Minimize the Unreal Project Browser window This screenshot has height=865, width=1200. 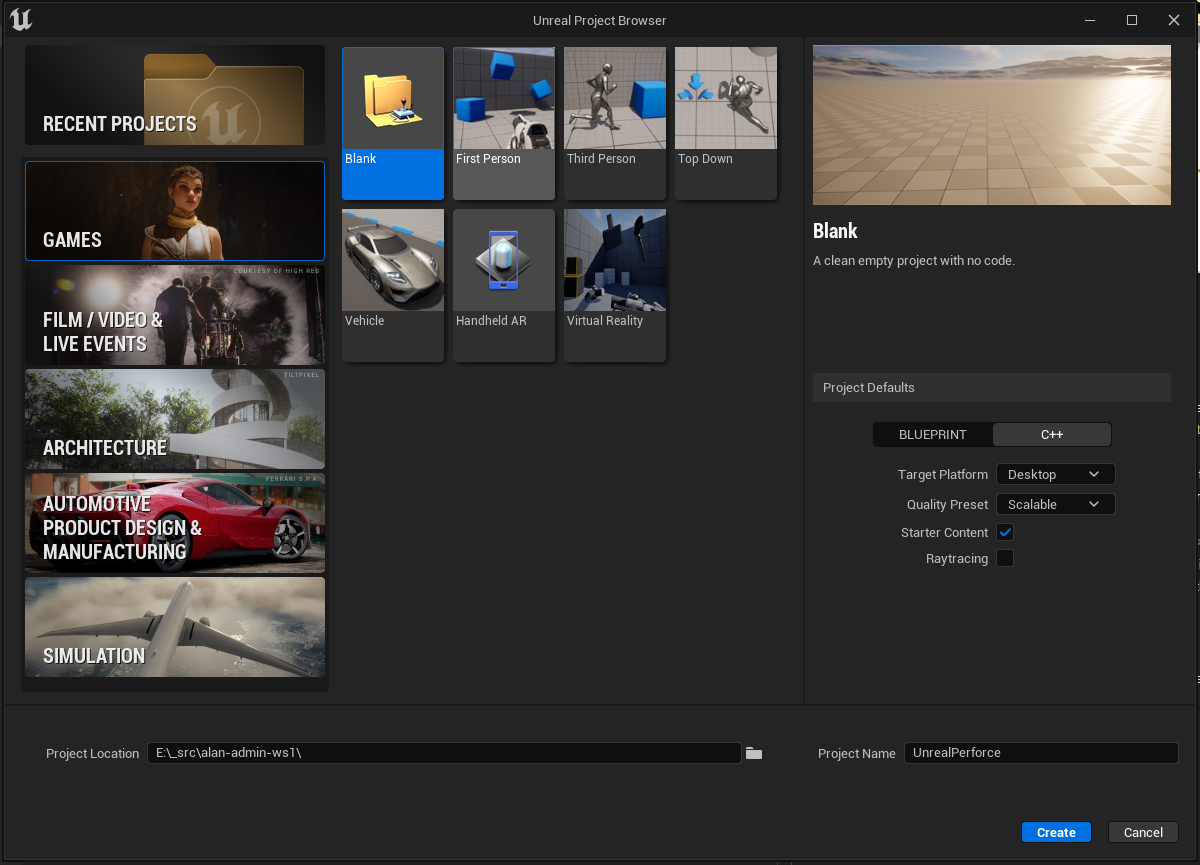coord(1090,20)
